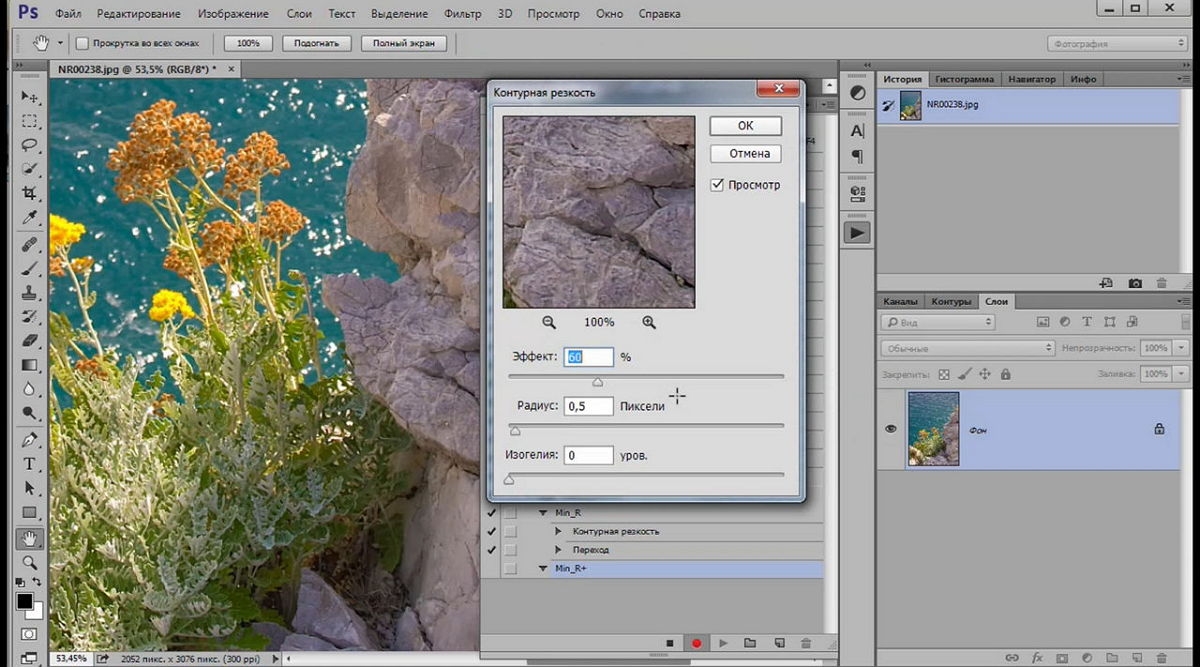This screenshot has width=1200, height=667.
Task: Delete current state in History panel
Action: pos(1161,284)
